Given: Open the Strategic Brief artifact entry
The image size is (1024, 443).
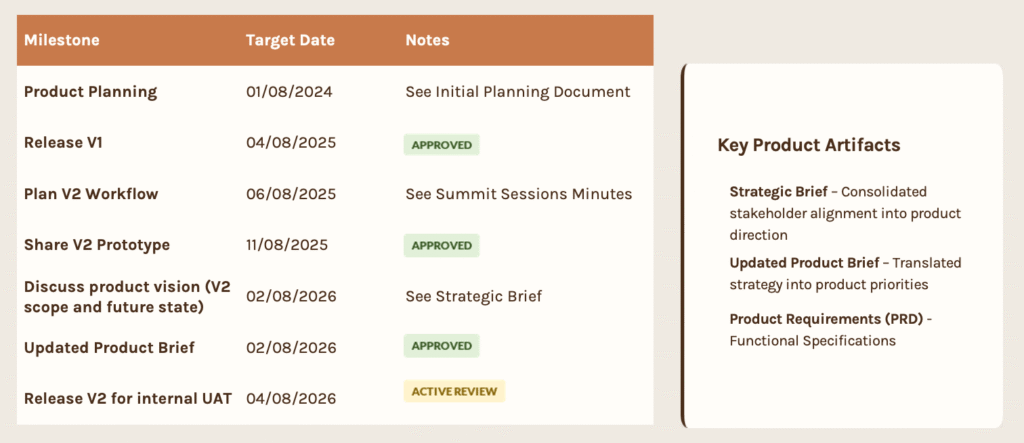Looking at the screenshot, I should coord(845,213).
